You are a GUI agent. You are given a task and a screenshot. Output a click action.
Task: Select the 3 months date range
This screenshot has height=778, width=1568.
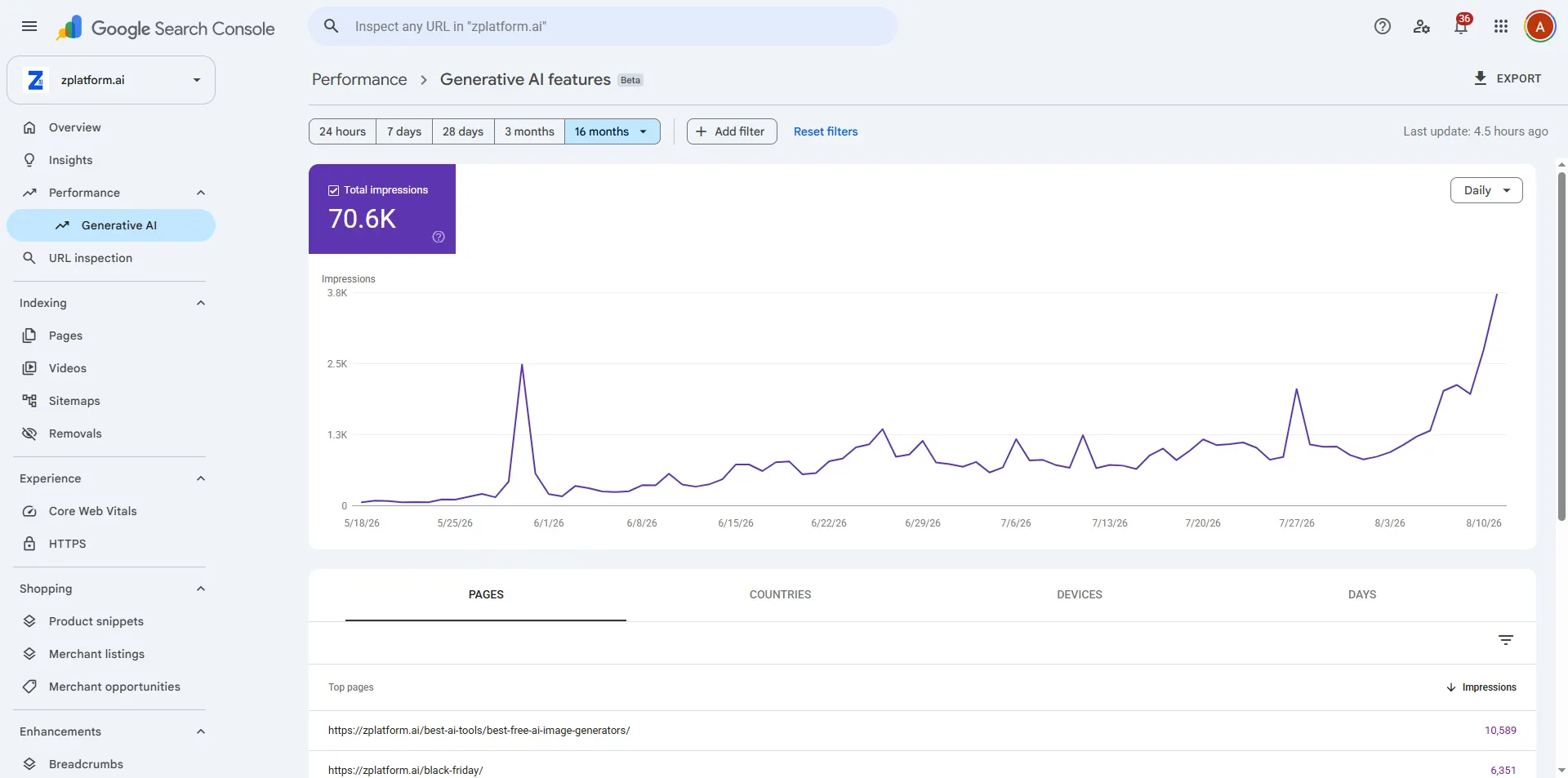click(x=529, y=131)
